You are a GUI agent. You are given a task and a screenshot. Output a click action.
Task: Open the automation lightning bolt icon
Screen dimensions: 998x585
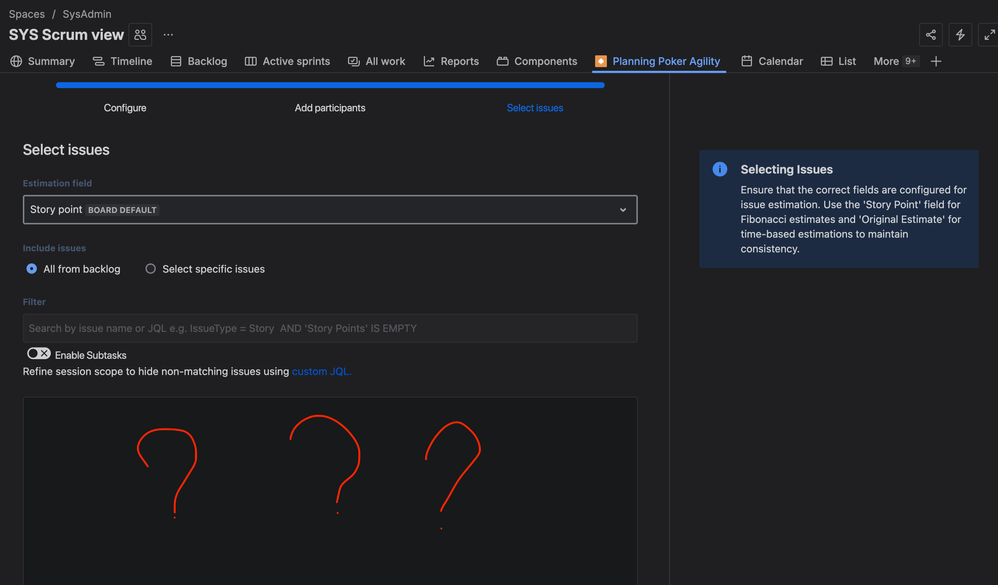pos(960,35)
